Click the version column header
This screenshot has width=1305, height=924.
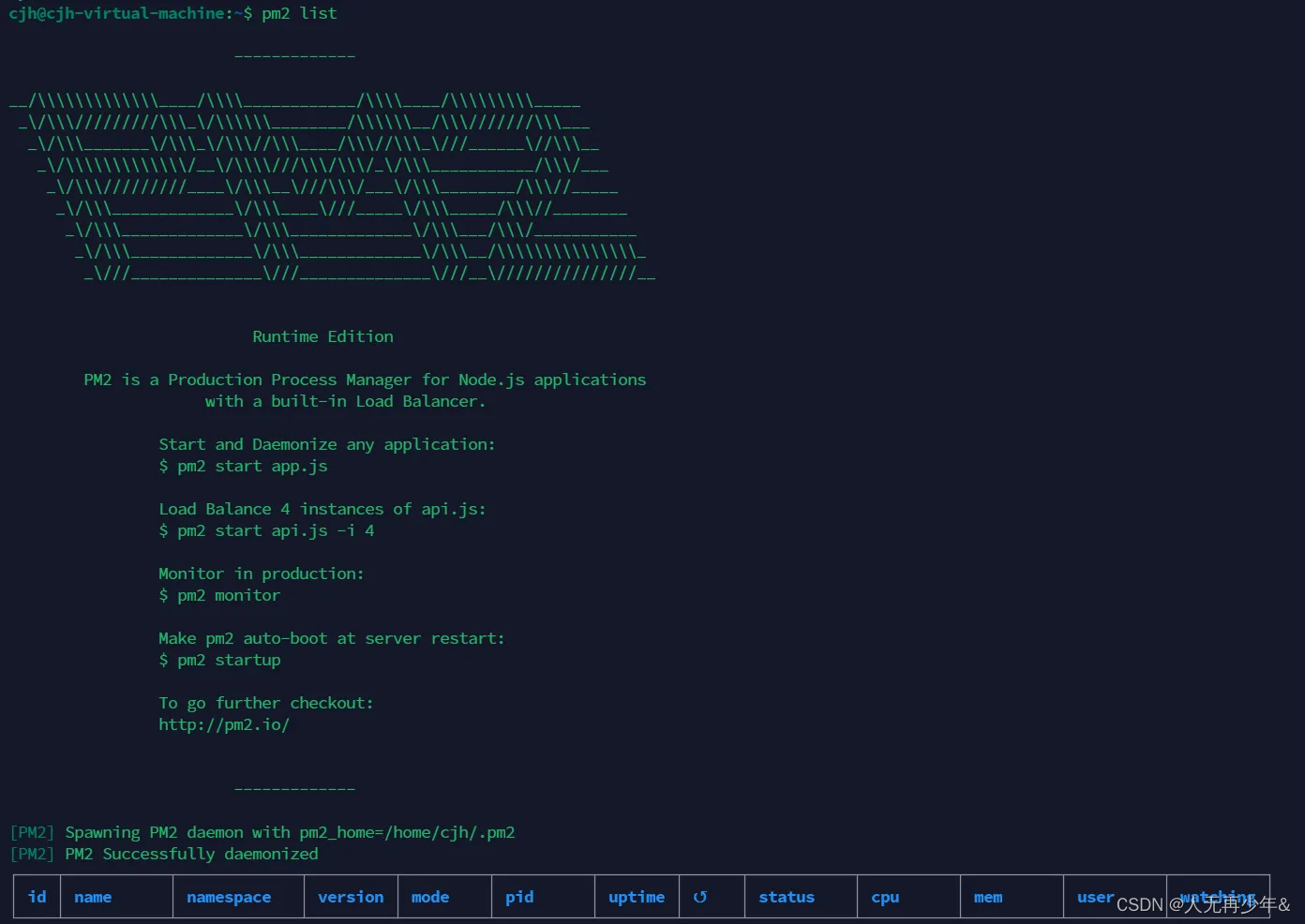[x=350, y=896]
